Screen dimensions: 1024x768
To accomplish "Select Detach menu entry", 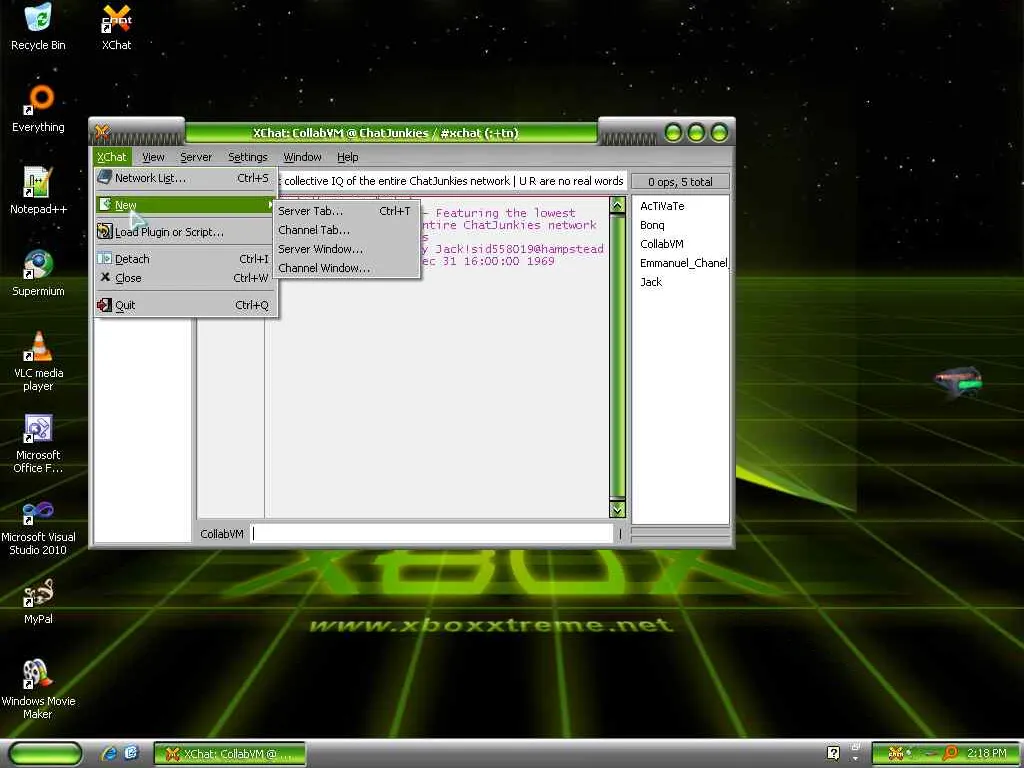I will [186, 259].
